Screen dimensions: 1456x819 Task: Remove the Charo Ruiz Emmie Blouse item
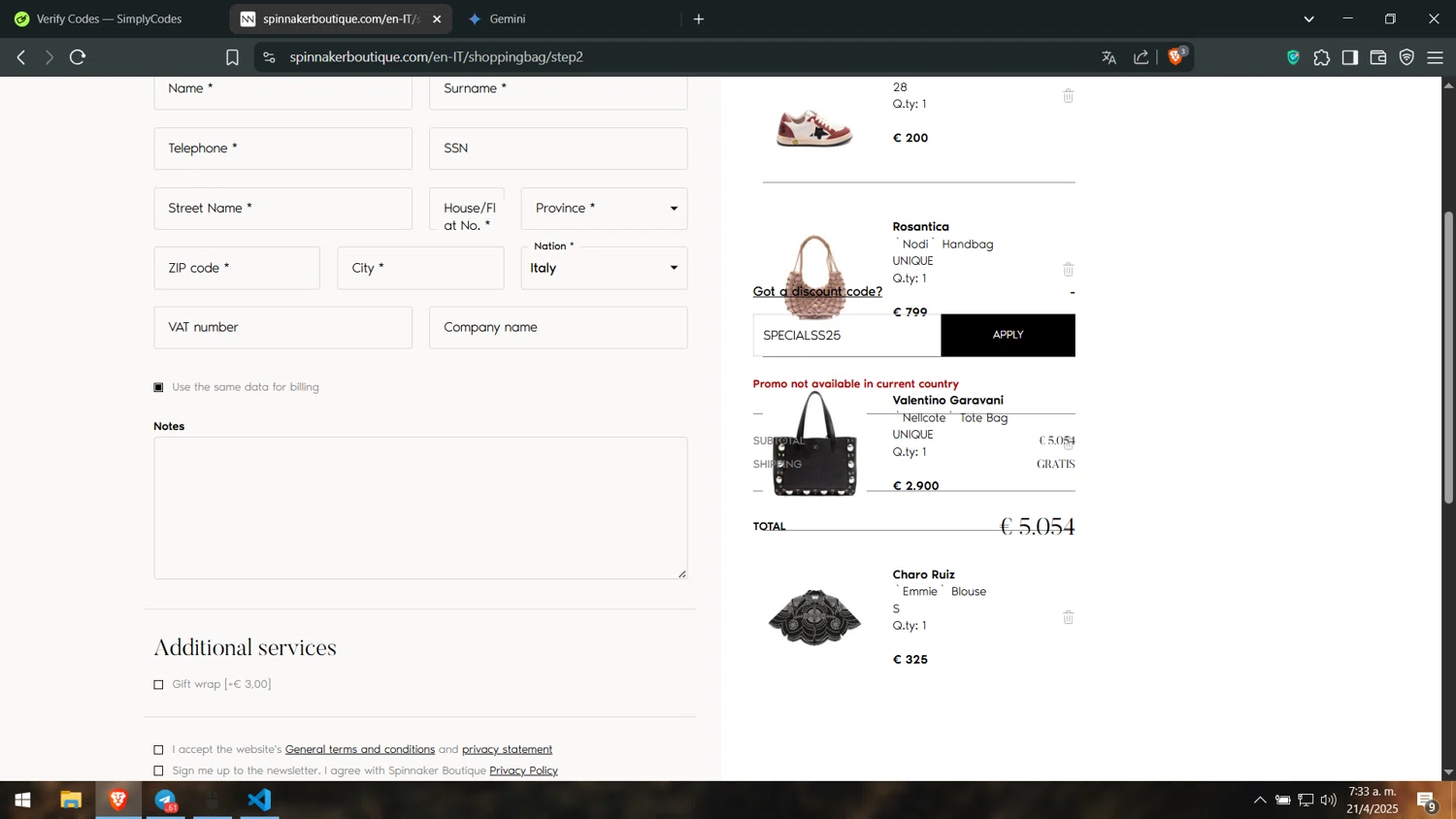tap(1069, 617)
